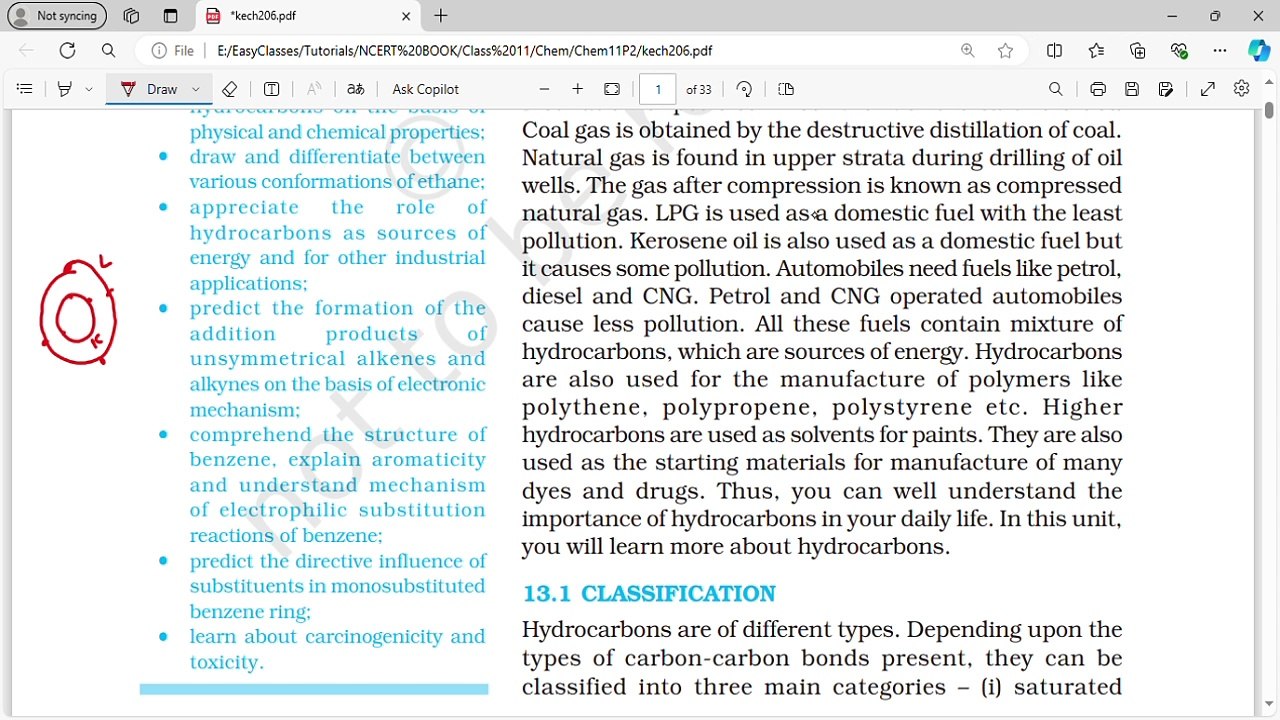Switch the Page view layout

pos(786,89)
